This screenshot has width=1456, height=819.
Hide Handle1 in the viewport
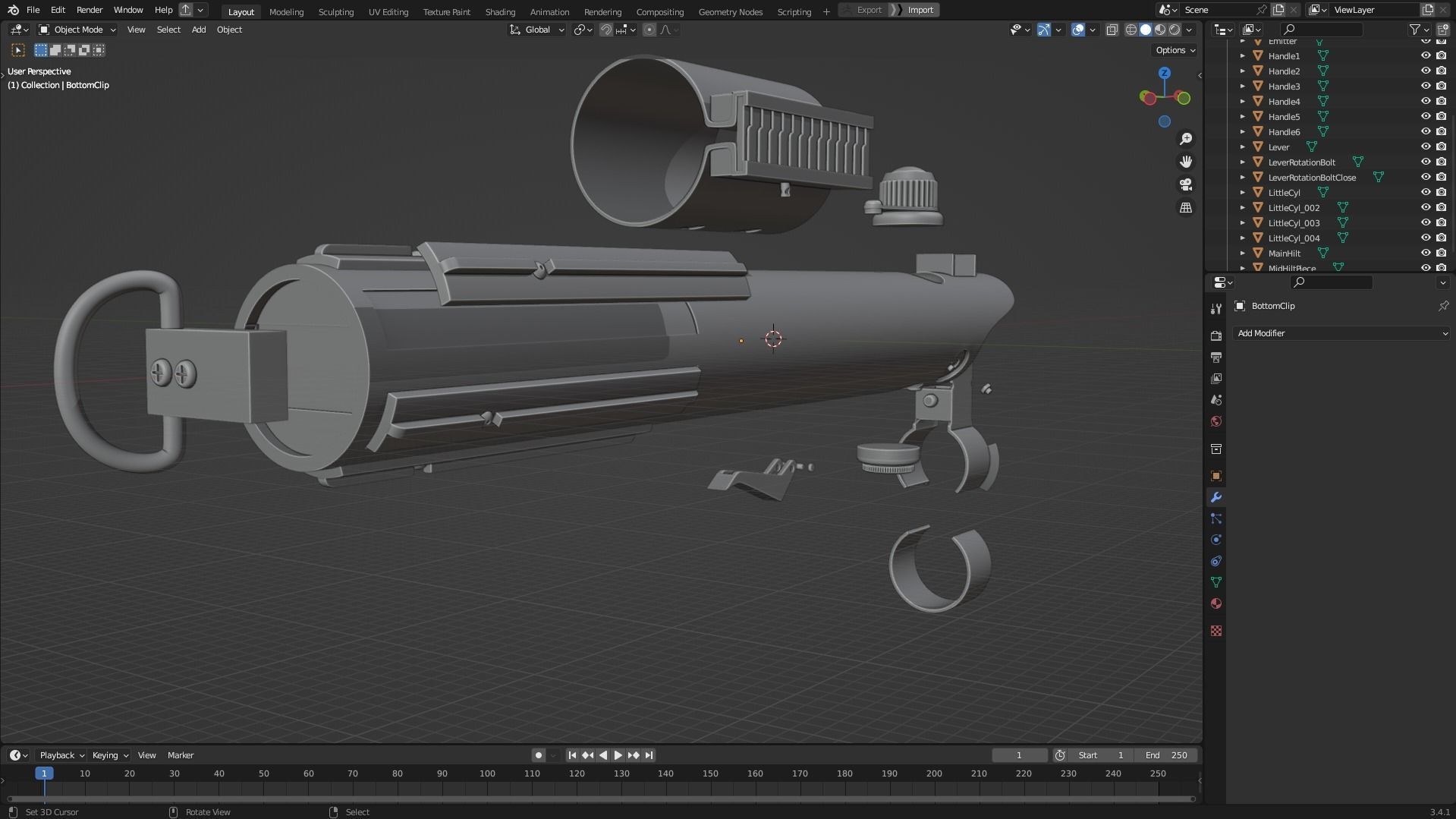(x=1426, y=55)
